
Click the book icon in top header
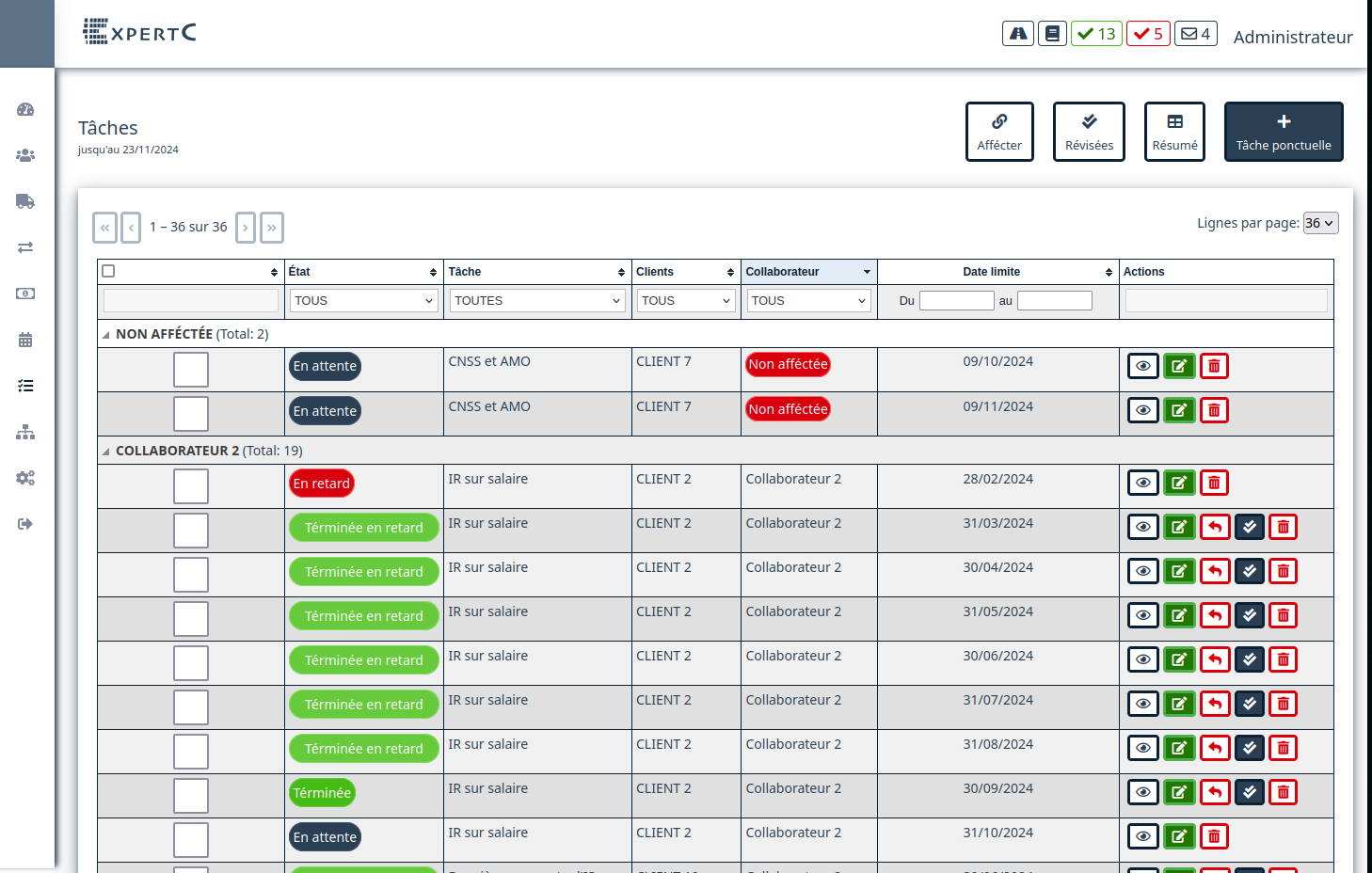1052,34
